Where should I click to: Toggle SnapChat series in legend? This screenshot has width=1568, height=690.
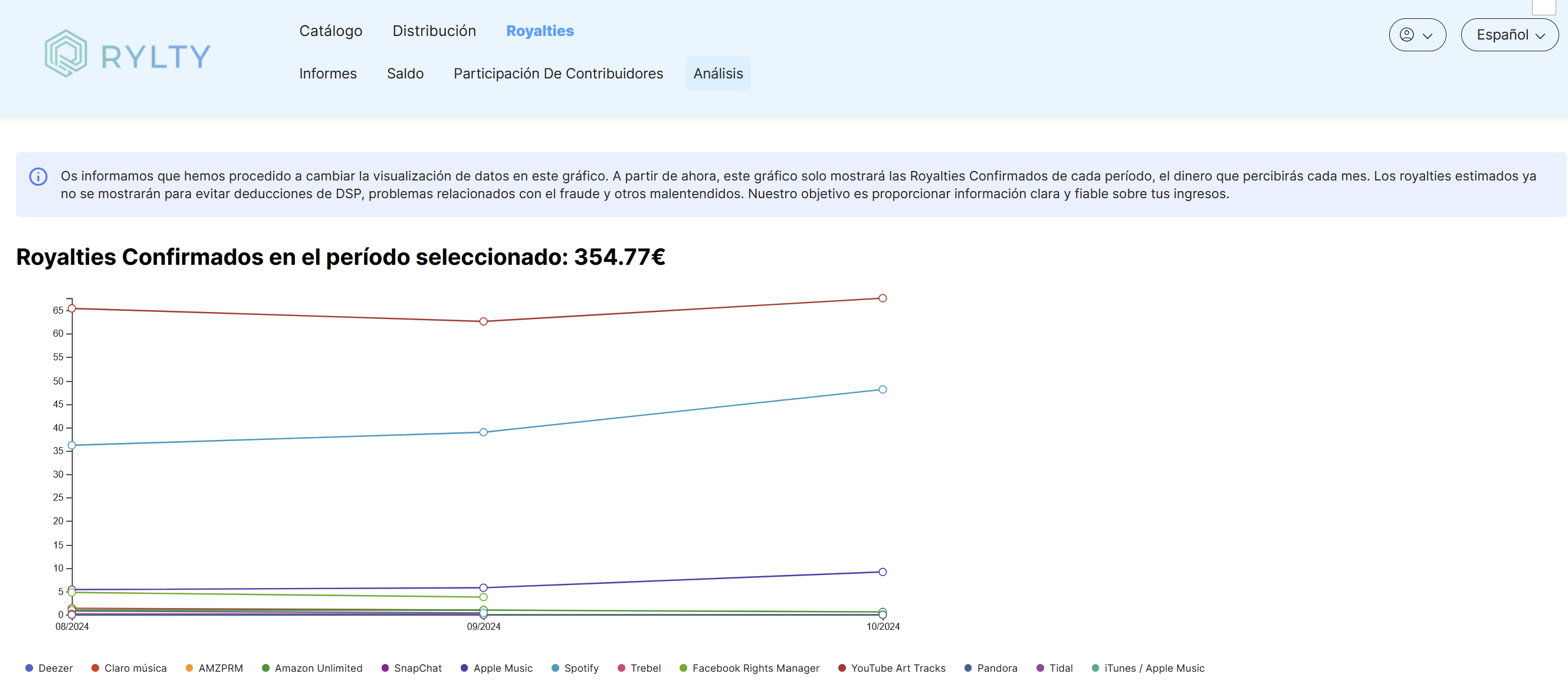[x=412, y=668]
